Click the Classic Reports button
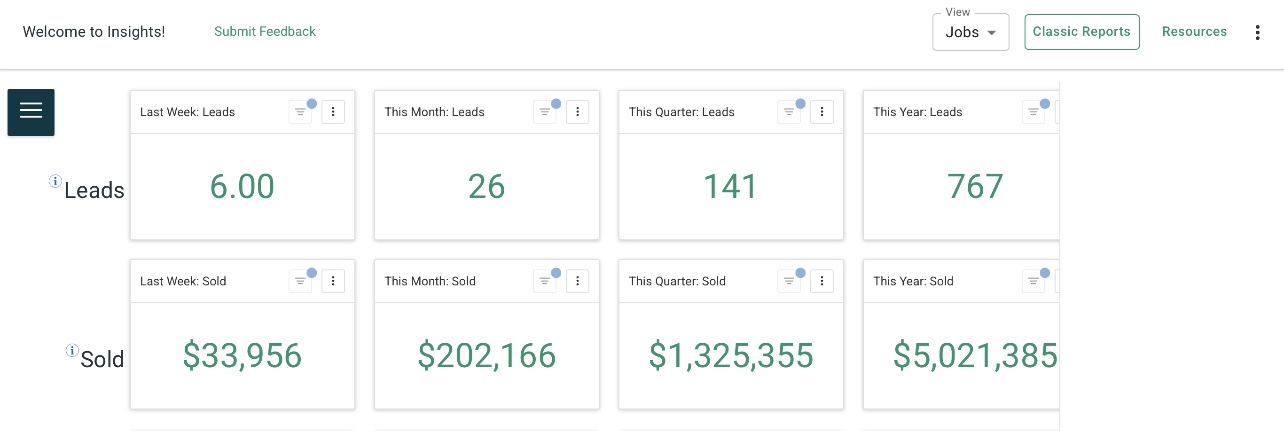1284x431 pixels. (1081, 32)
